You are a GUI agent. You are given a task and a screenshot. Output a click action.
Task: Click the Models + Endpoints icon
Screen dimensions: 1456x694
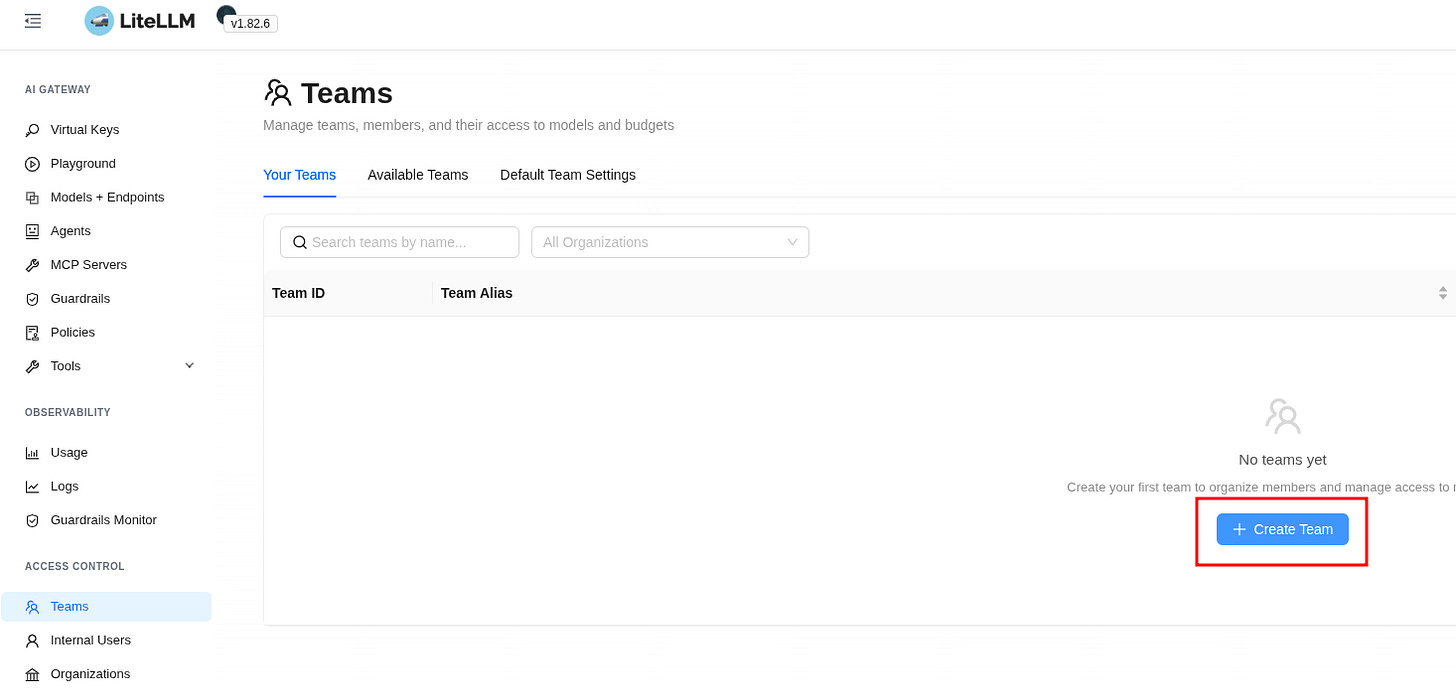[32, 198]
